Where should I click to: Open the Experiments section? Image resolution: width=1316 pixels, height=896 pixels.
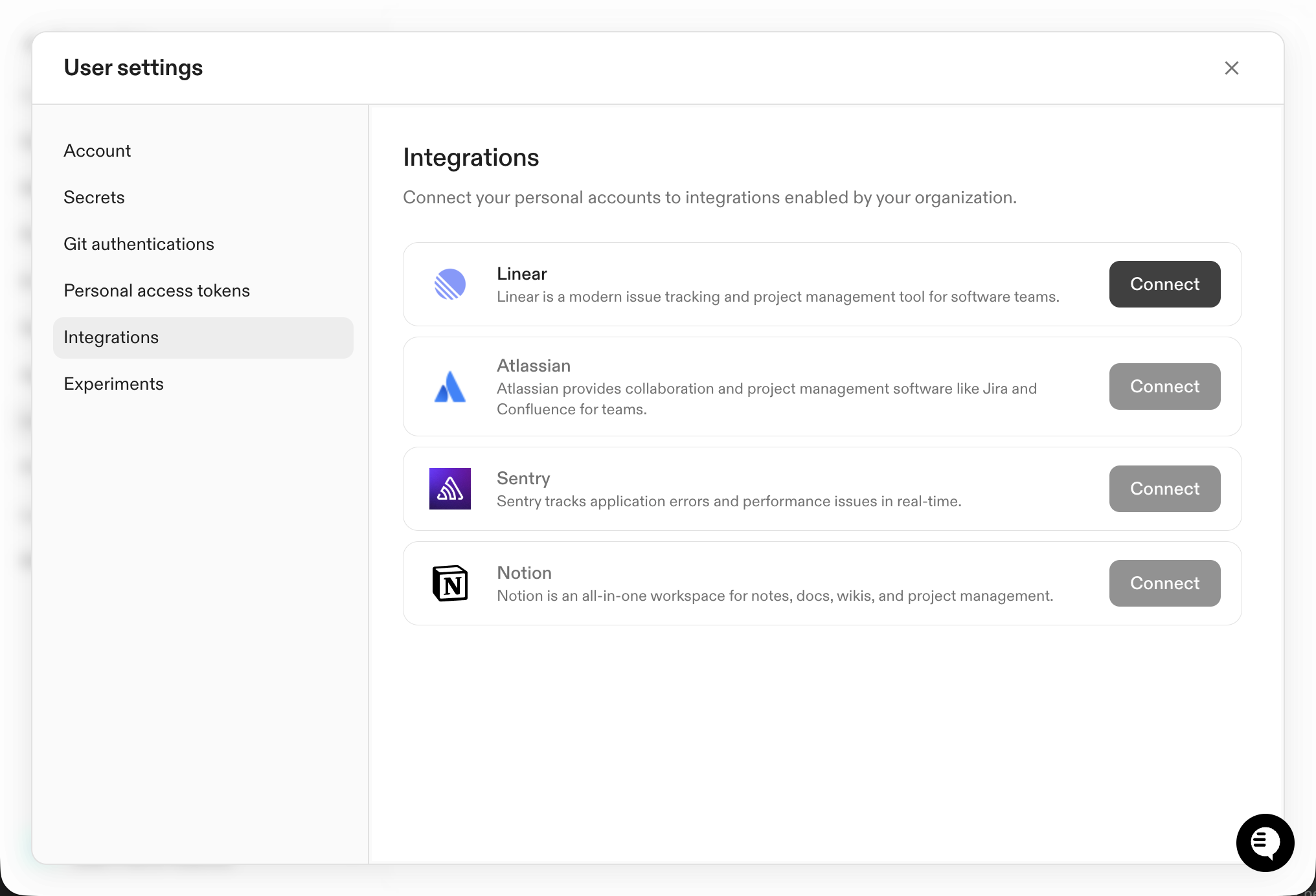tap(113, 383)
